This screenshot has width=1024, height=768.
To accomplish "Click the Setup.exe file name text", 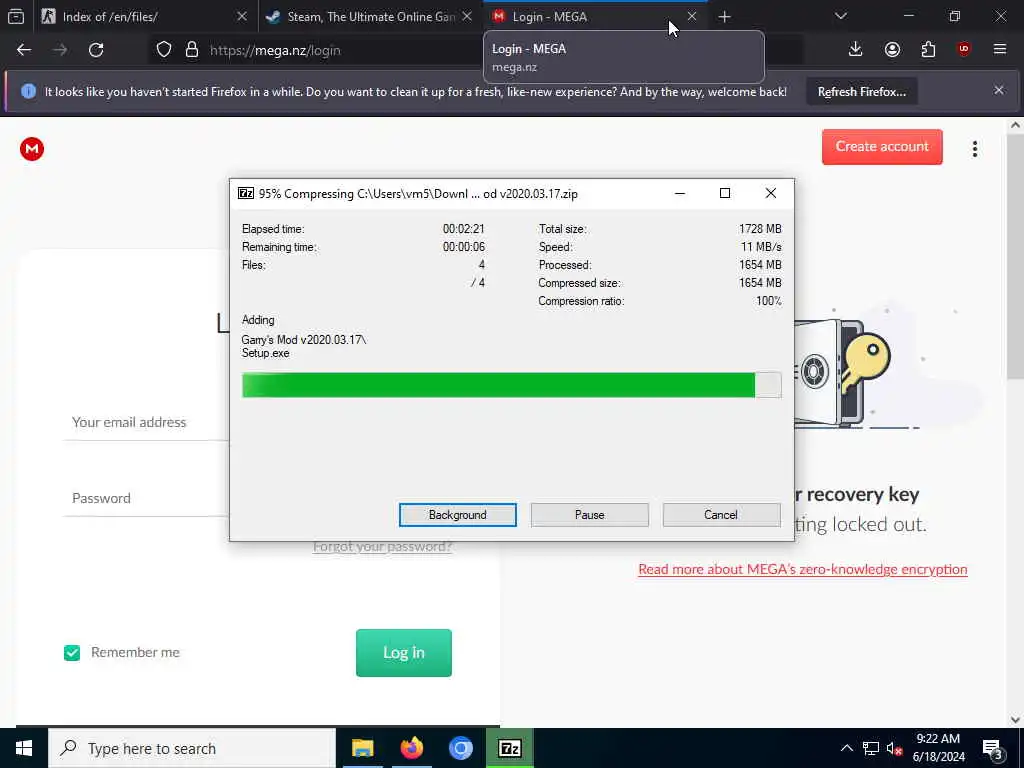I will (x=265, y=353).
